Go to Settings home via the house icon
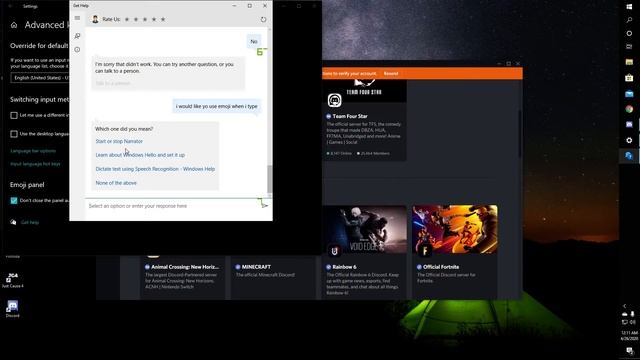The image size is (640, 360). (x=14, y=25)
